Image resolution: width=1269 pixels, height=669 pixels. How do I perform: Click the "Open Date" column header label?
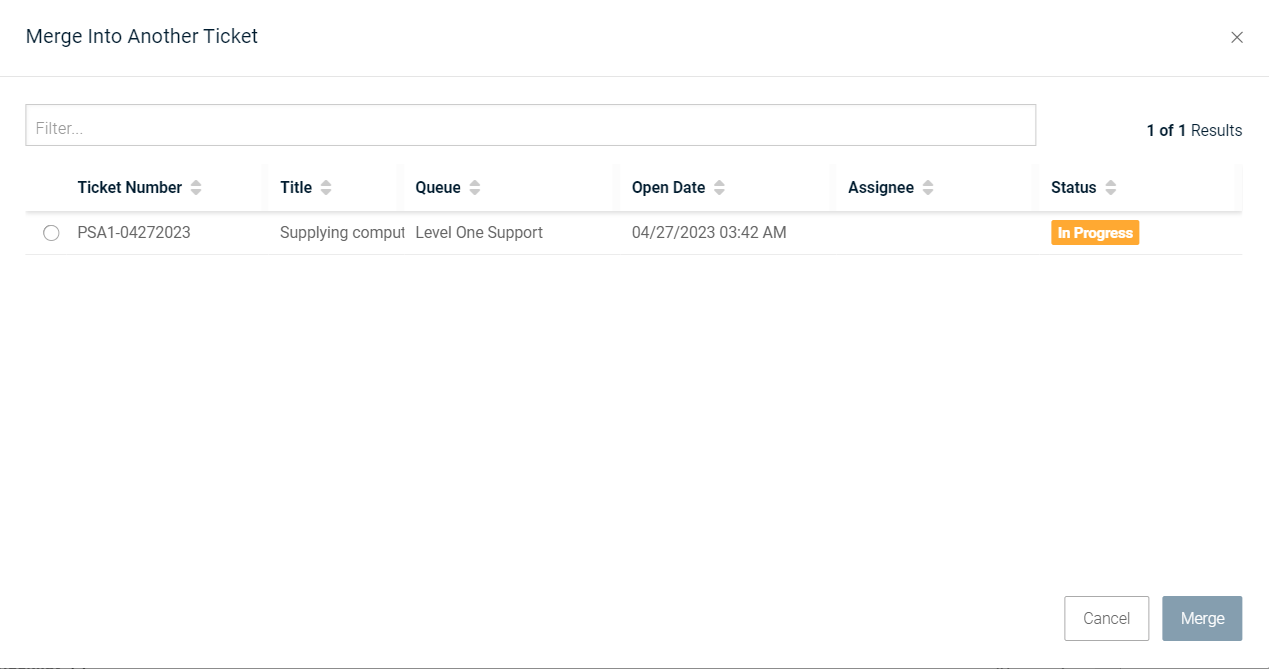[668, 188]
